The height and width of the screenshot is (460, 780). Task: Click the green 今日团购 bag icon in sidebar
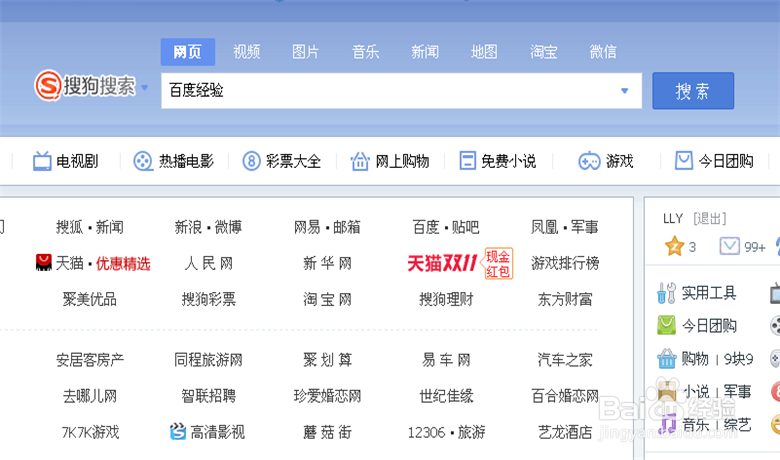666,325
